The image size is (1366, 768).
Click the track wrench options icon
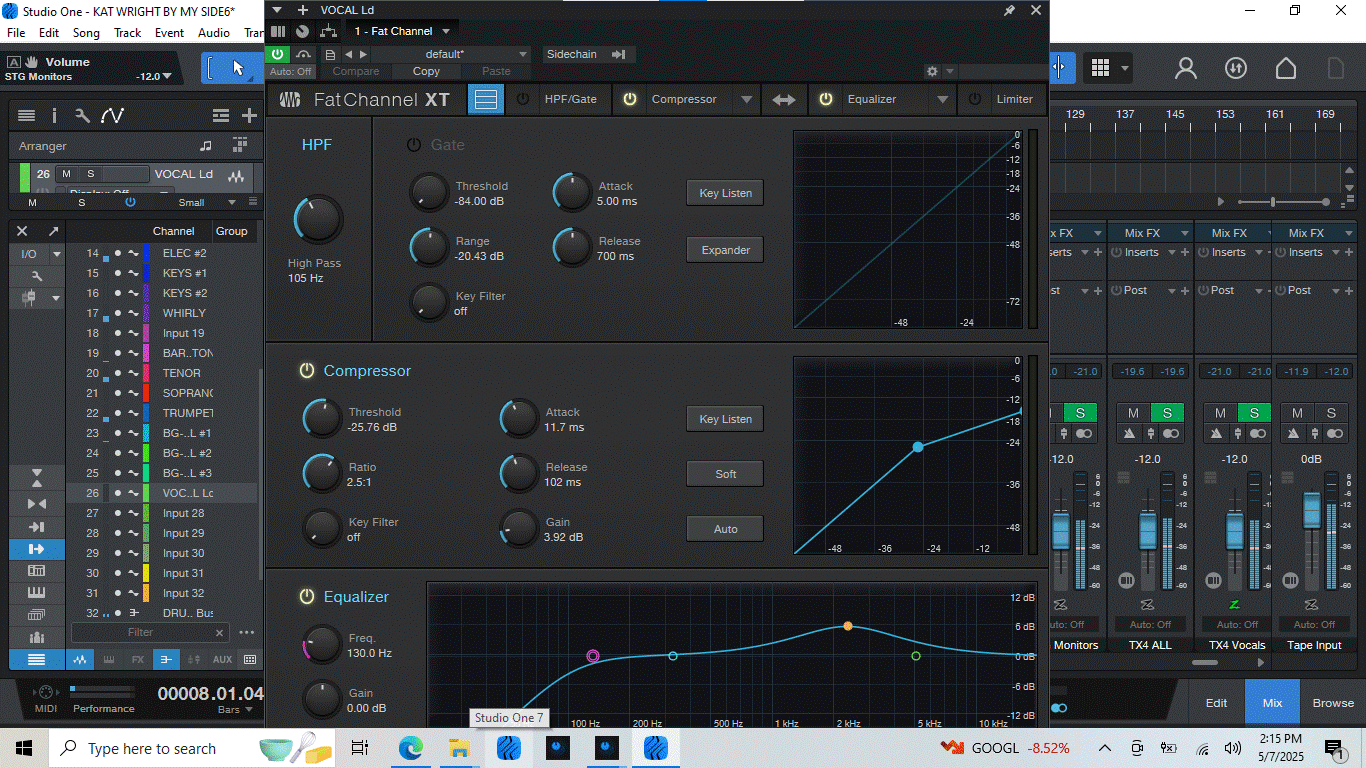point(82,116)
